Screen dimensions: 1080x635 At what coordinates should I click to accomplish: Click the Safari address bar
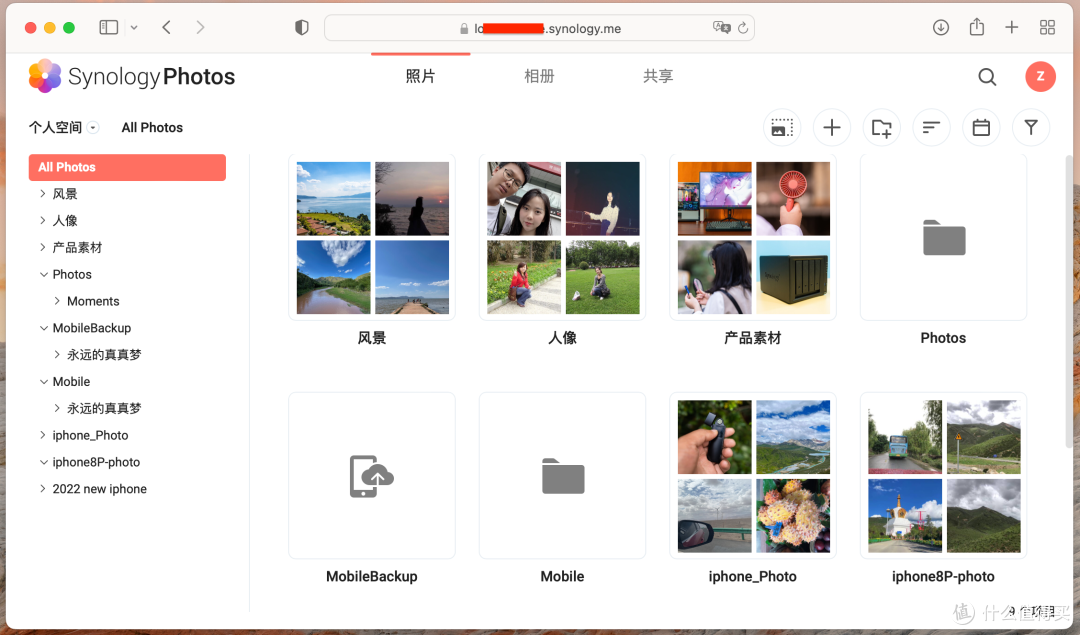point(540,28)
